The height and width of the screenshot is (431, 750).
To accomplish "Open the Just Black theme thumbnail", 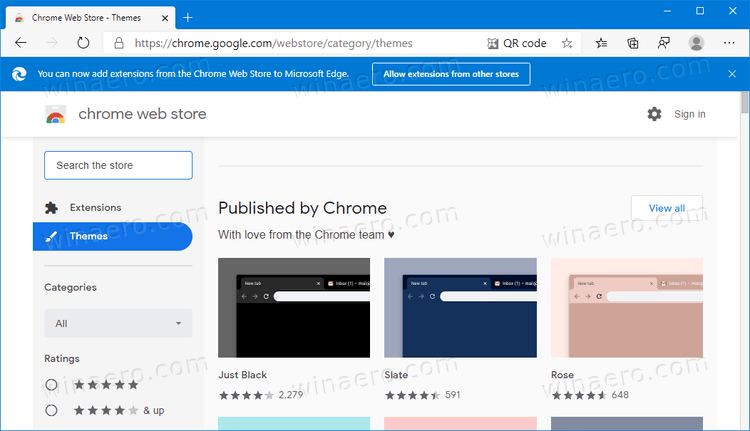I will [x=294, y=308].
